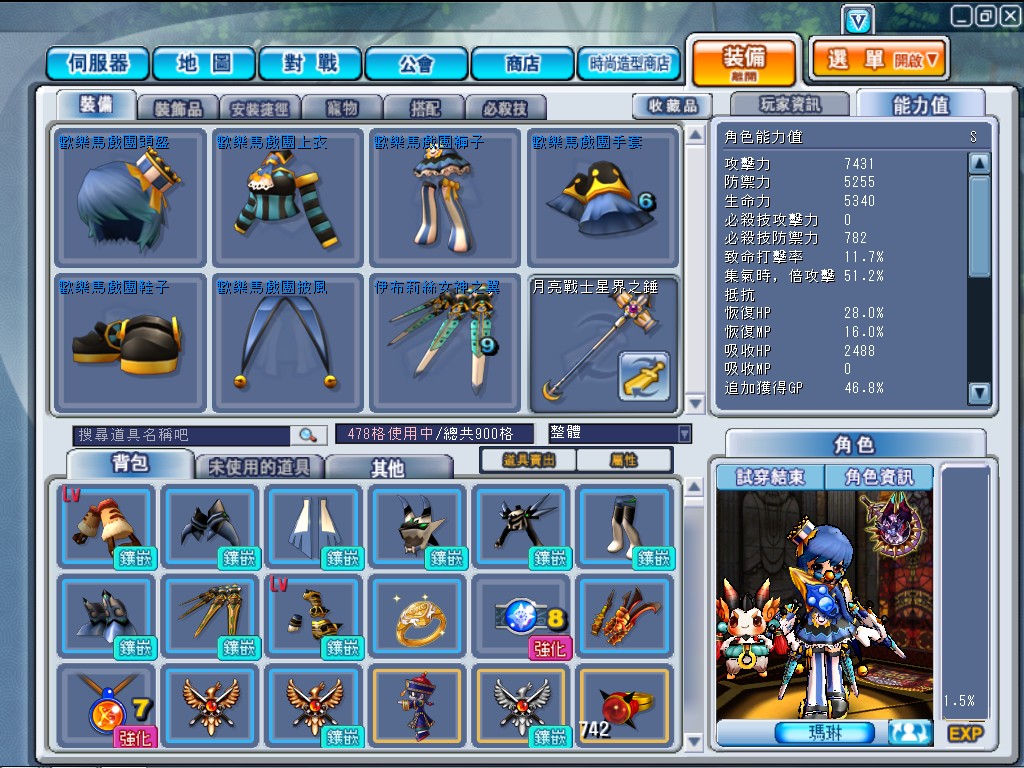Click the EXP progress bar showing 1.5%
This screenshot has width=1024, height=768.
pos(965,592)
